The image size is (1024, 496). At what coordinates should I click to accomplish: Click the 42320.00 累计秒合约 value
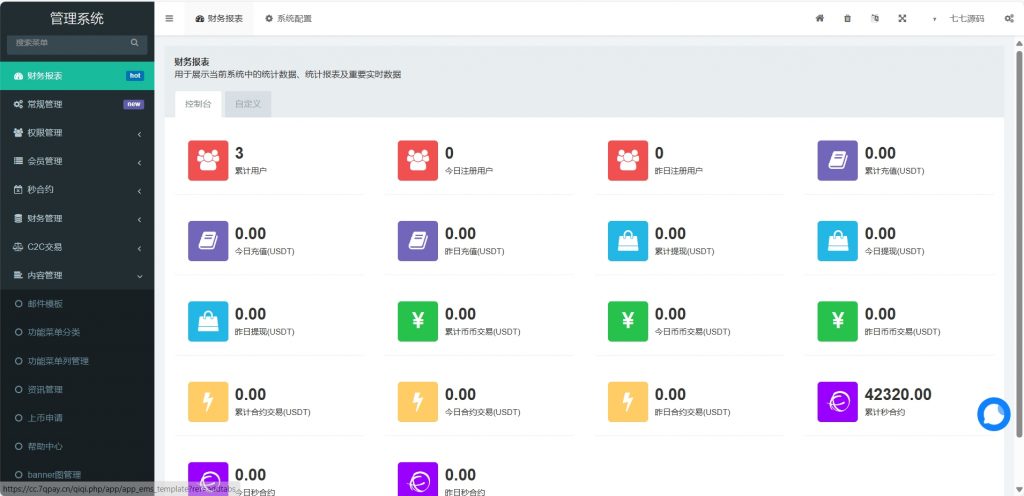(x=898, y=394)
